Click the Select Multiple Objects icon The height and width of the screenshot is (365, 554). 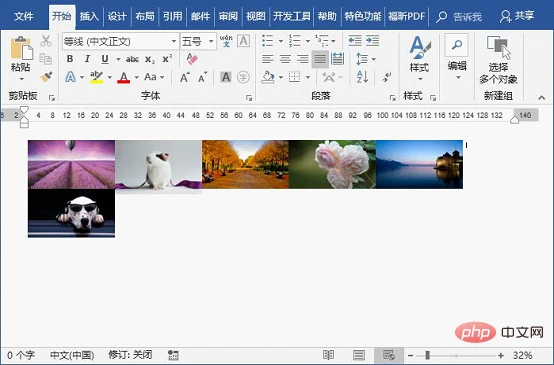click(498, 60)
